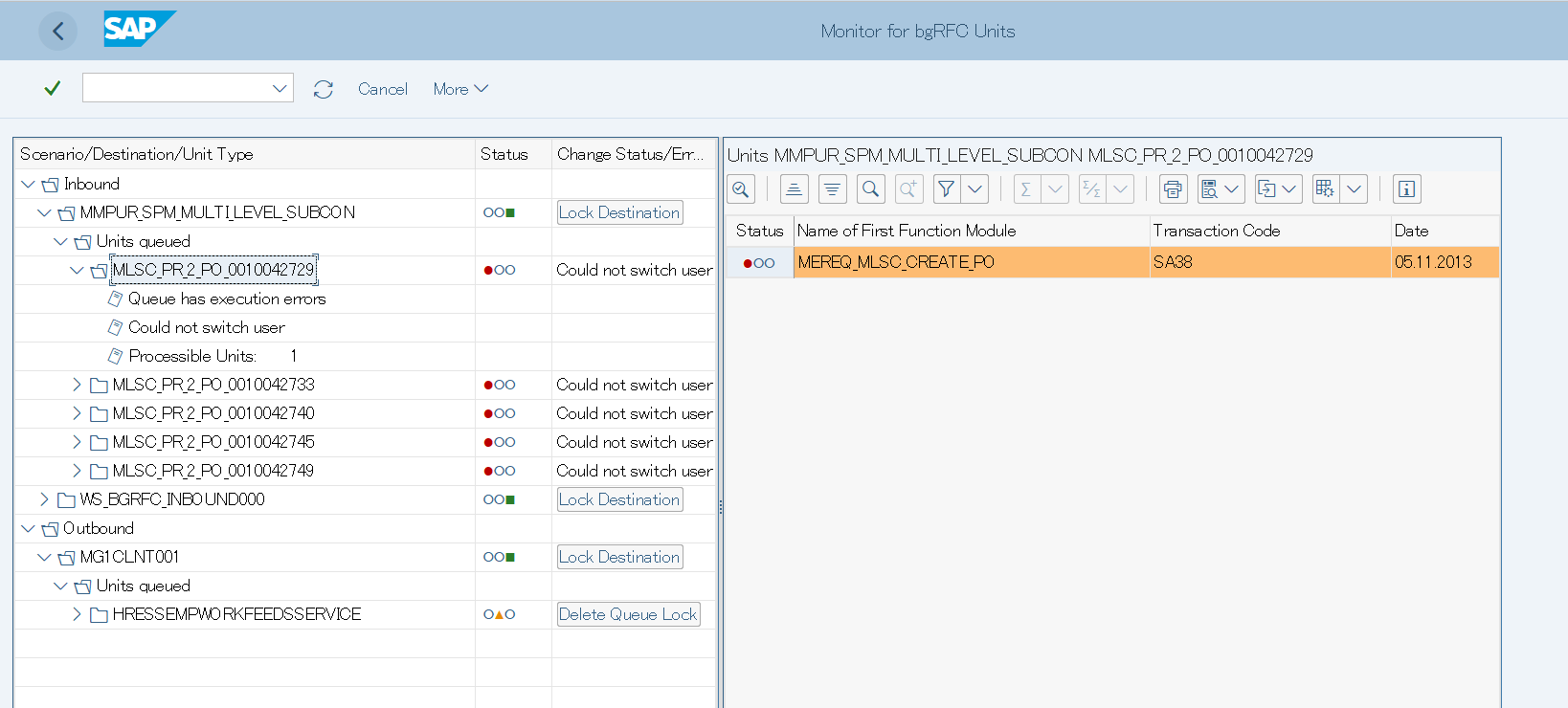
Task: Click the Details magnifier icon in units toolbar
Action: pyautogui.click(x=741, y=189)
